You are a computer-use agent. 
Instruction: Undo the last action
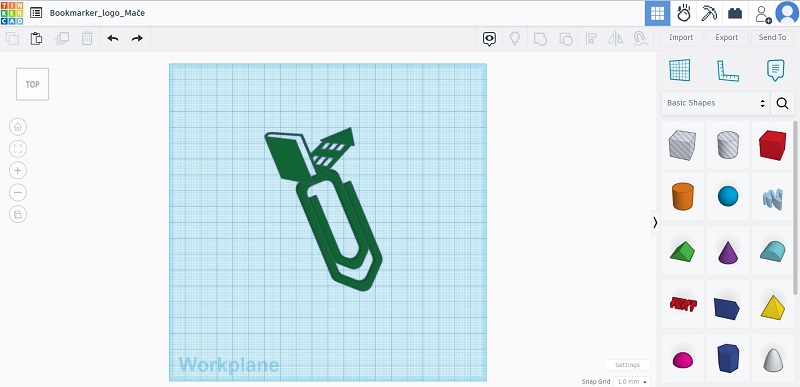[113, 38]
